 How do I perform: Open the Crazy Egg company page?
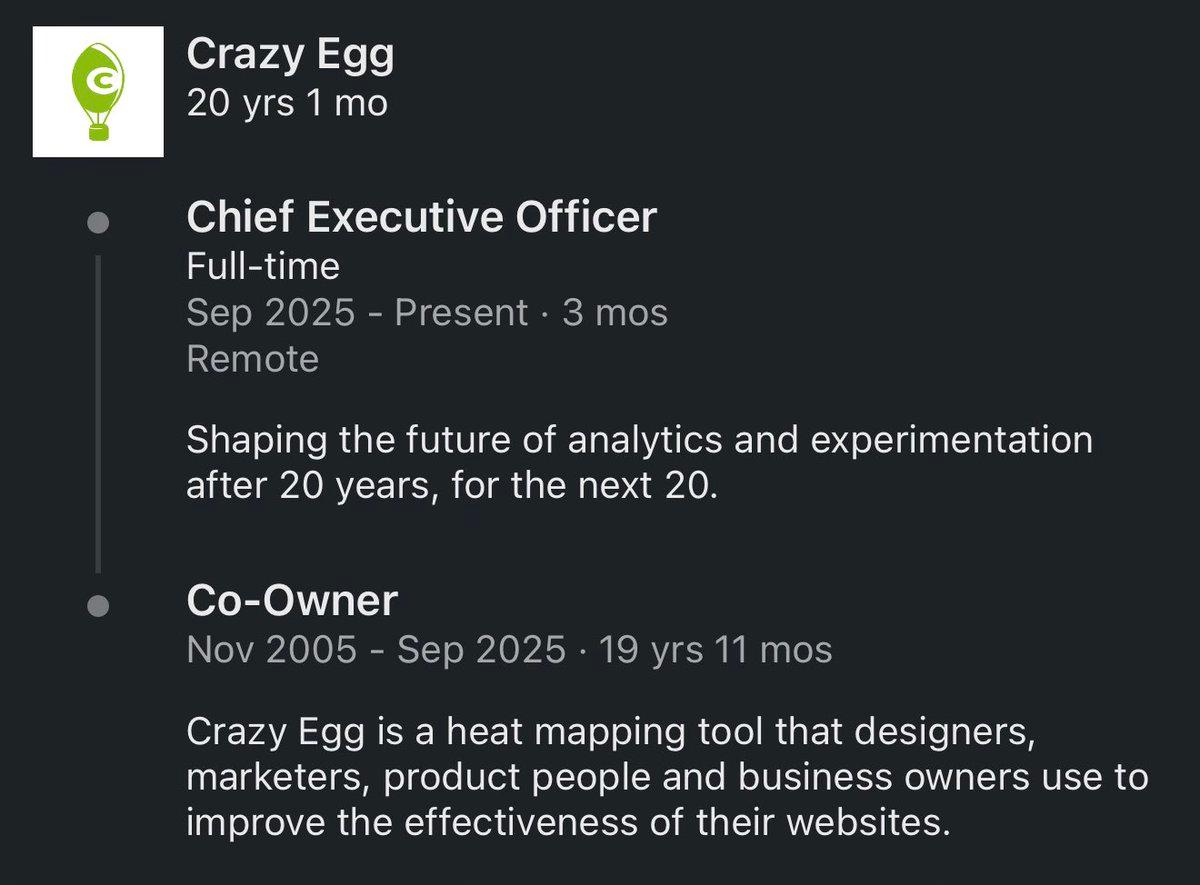[x=291, y=55]
